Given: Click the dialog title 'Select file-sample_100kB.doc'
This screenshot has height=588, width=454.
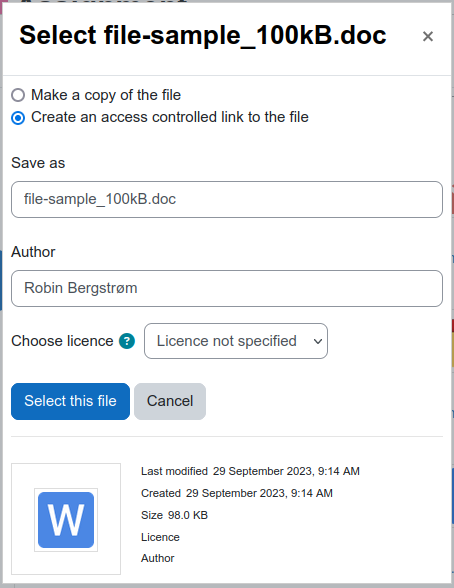Looking at the screenshot, I should pyautogui.click(x=203, y=36).
